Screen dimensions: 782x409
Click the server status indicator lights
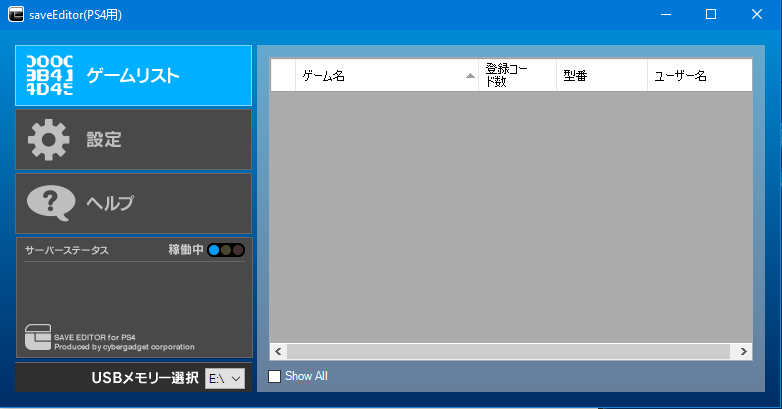226,250
